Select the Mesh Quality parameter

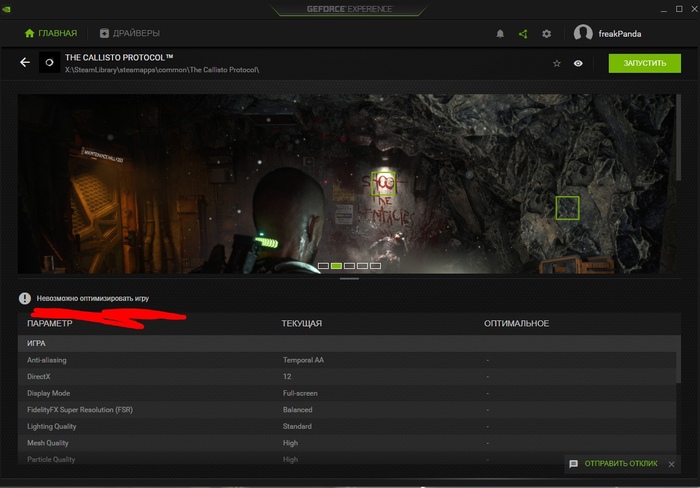(48, 443)
